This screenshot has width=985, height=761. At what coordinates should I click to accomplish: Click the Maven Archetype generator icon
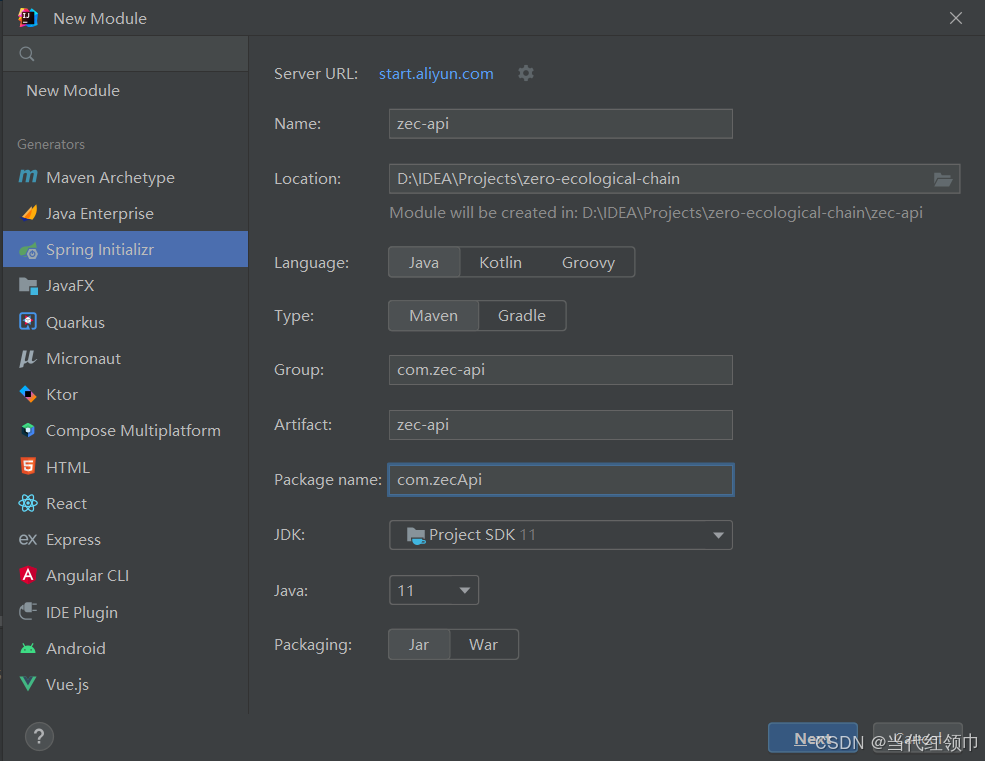pyautogui.click(x=28, y=177)
